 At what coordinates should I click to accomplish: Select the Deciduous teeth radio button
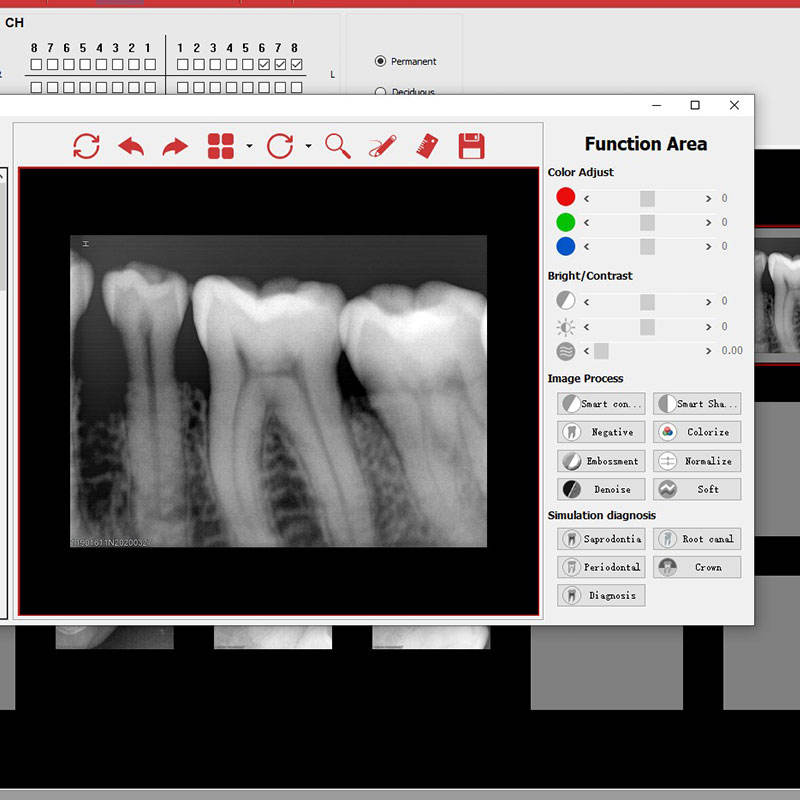point(380,92)
